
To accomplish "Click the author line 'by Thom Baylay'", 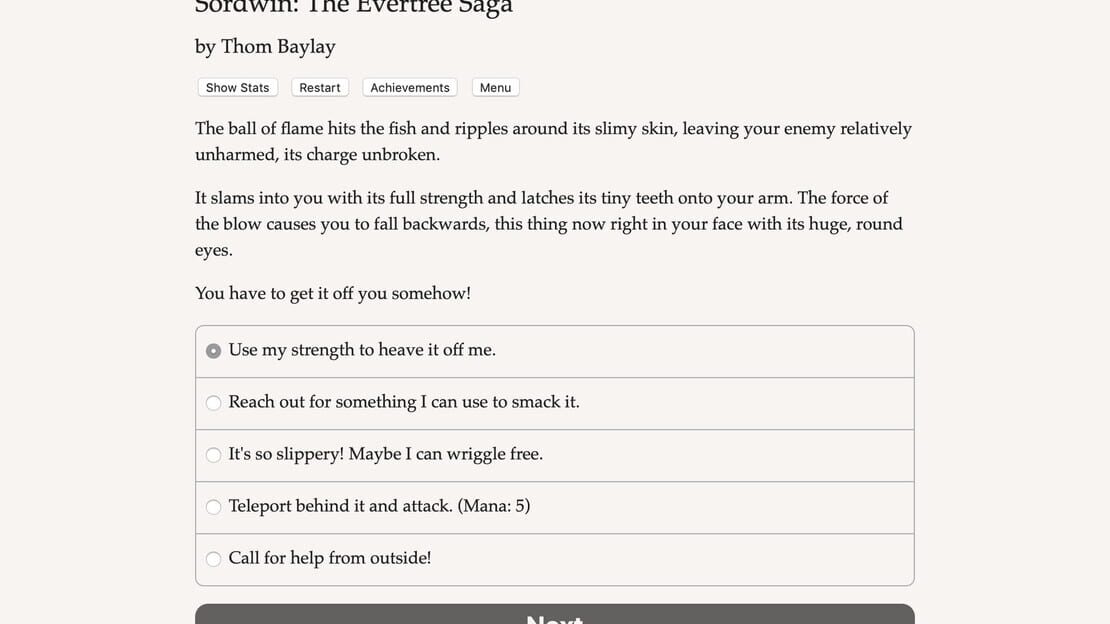I will click(265, 47).
